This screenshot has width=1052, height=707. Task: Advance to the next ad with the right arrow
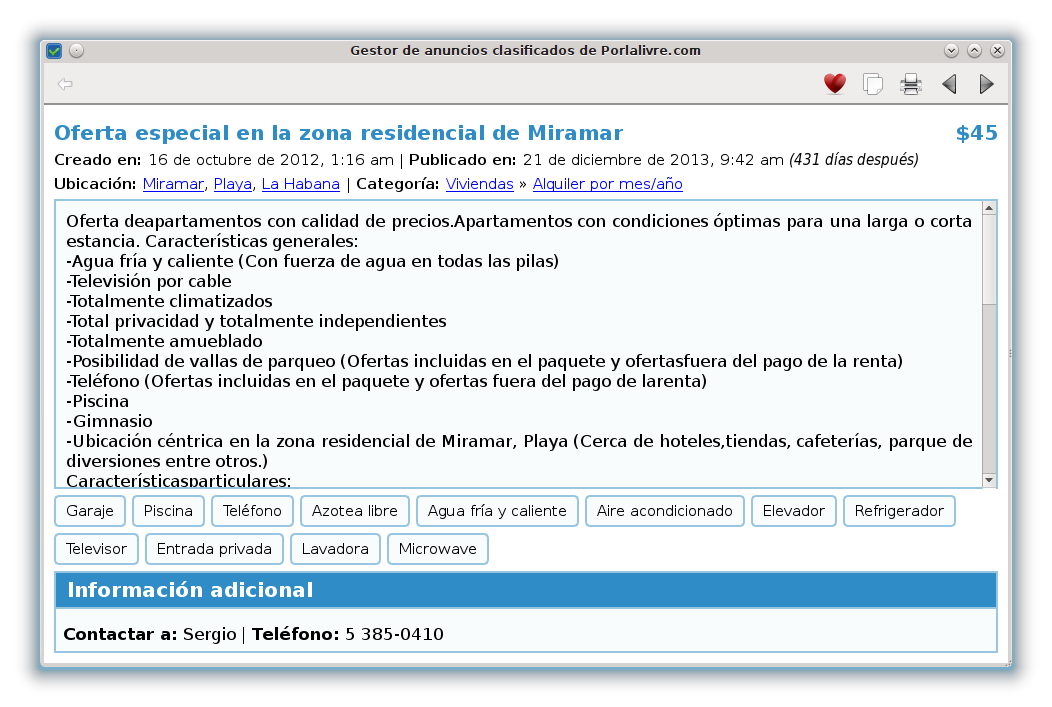(986, 84)
